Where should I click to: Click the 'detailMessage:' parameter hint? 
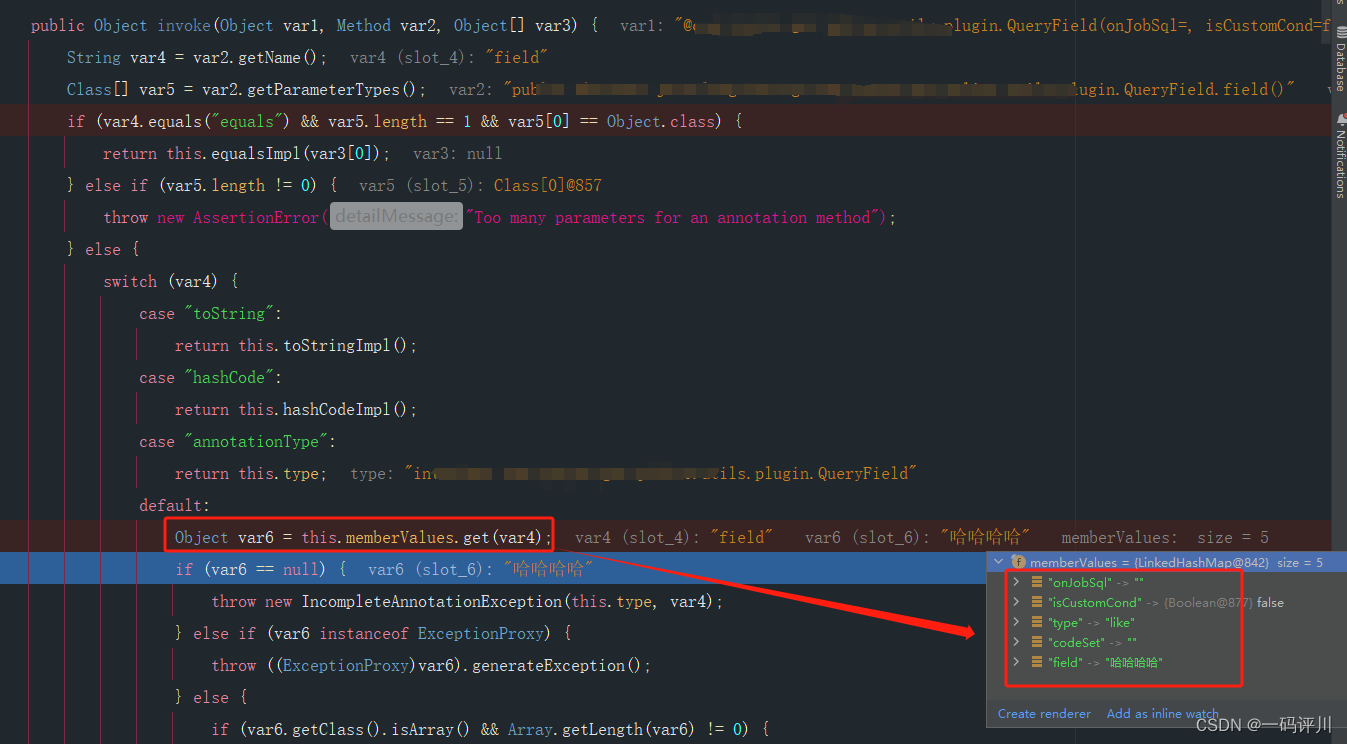(x=397, y=217)
